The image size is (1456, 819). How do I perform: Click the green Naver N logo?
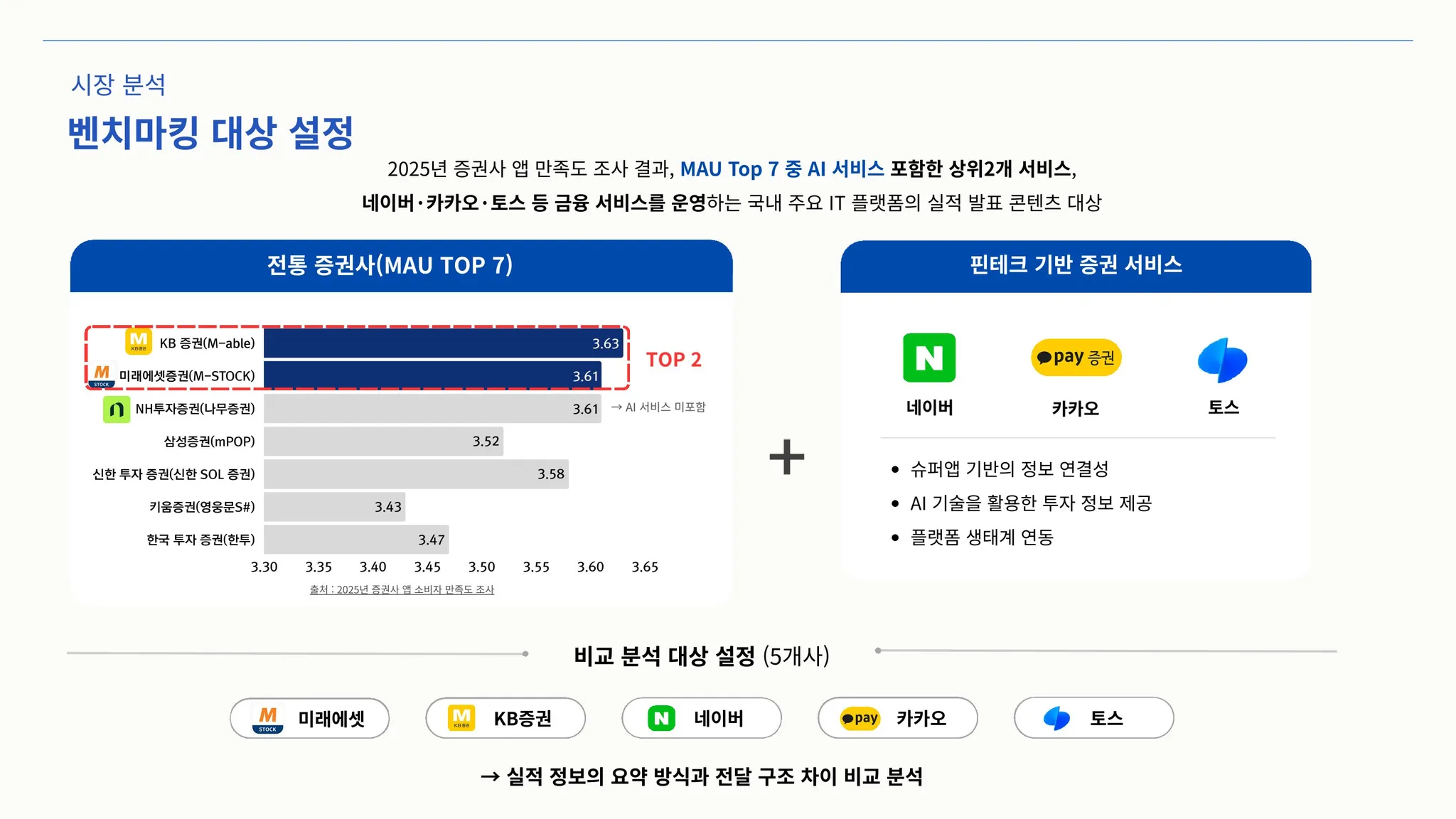click(x=928, y=358)
